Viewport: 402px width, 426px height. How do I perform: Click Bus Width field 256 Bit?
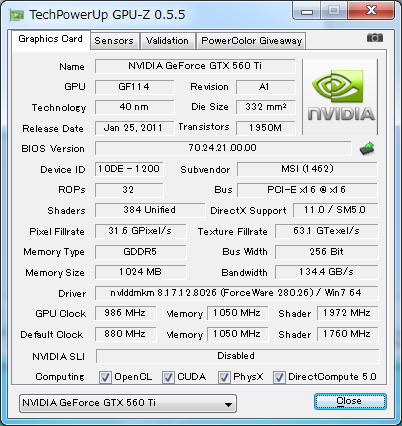[x=327, y=252]
